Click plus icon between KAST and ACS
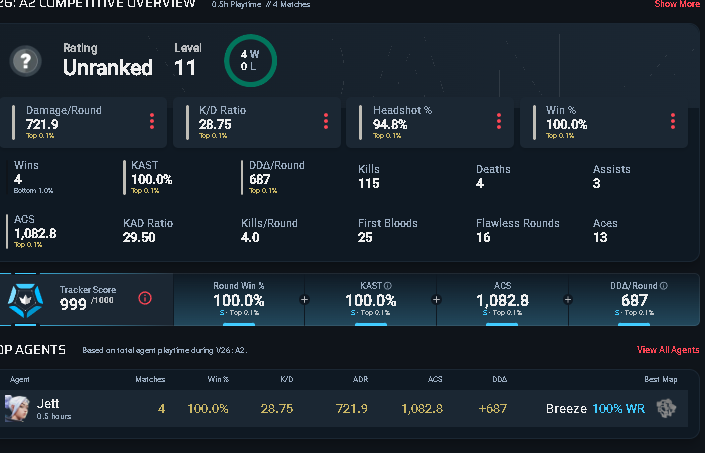 point(436,300)
